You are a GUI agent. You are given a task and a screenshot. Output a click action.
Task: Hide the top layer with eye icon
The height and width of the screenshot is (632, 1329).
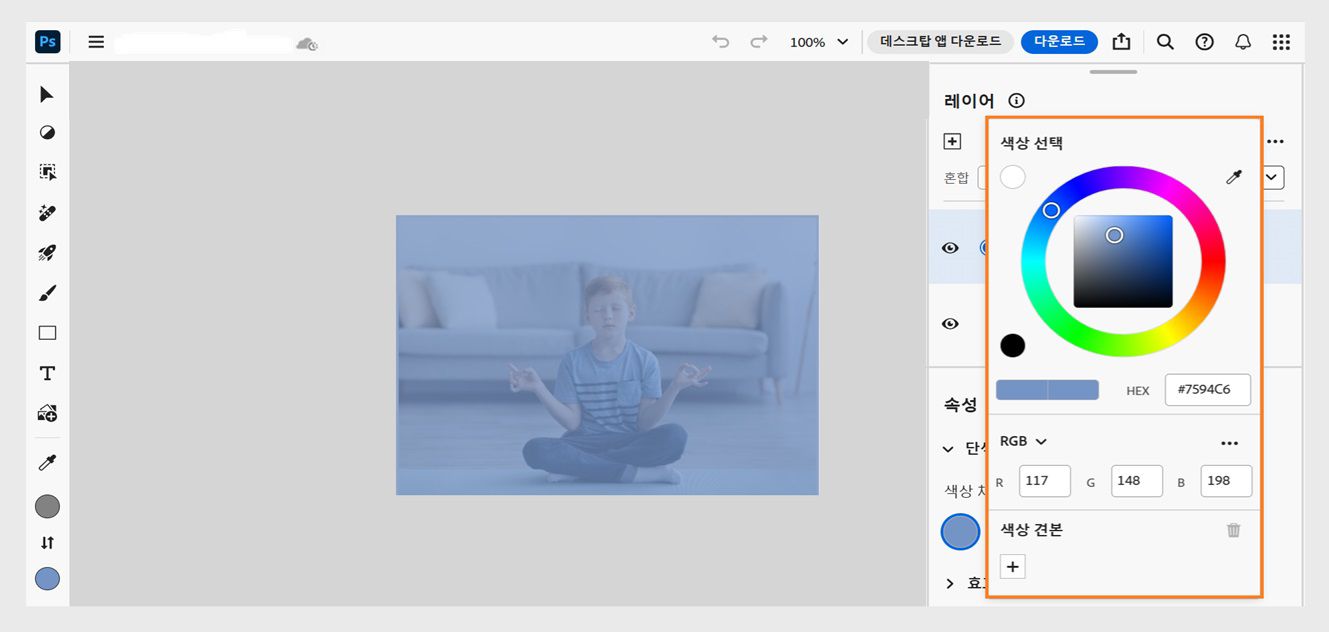pyautogui.click(x=950, y=247)
